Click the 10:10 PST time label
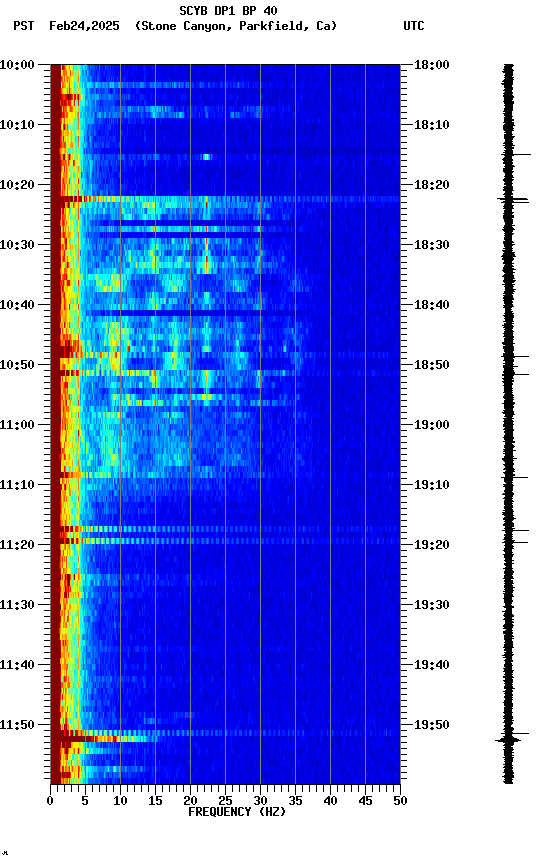552x864 pixels. point(17,125)
